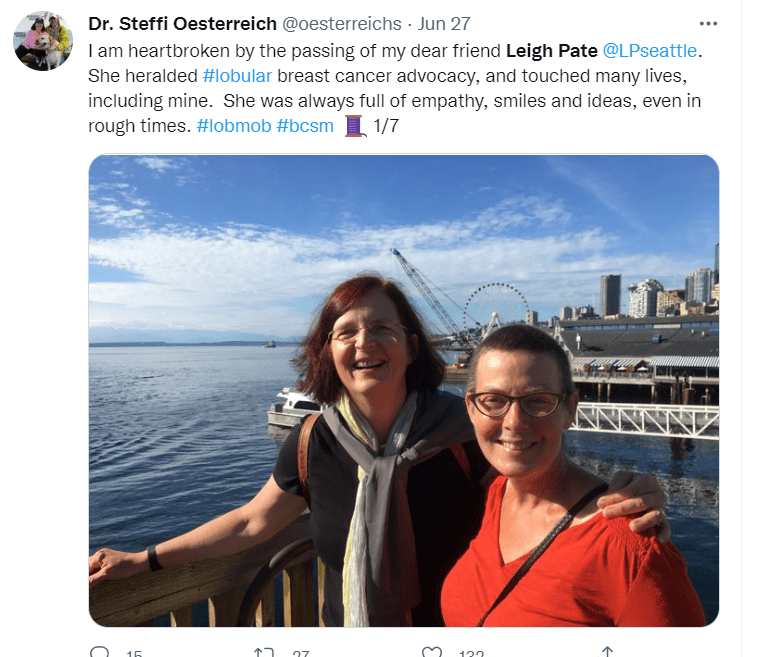Image resolution: width=764 pixels, height=657 pixels.
Task: View replies by clicking the 15 count
Action: (x=134, y=653)
